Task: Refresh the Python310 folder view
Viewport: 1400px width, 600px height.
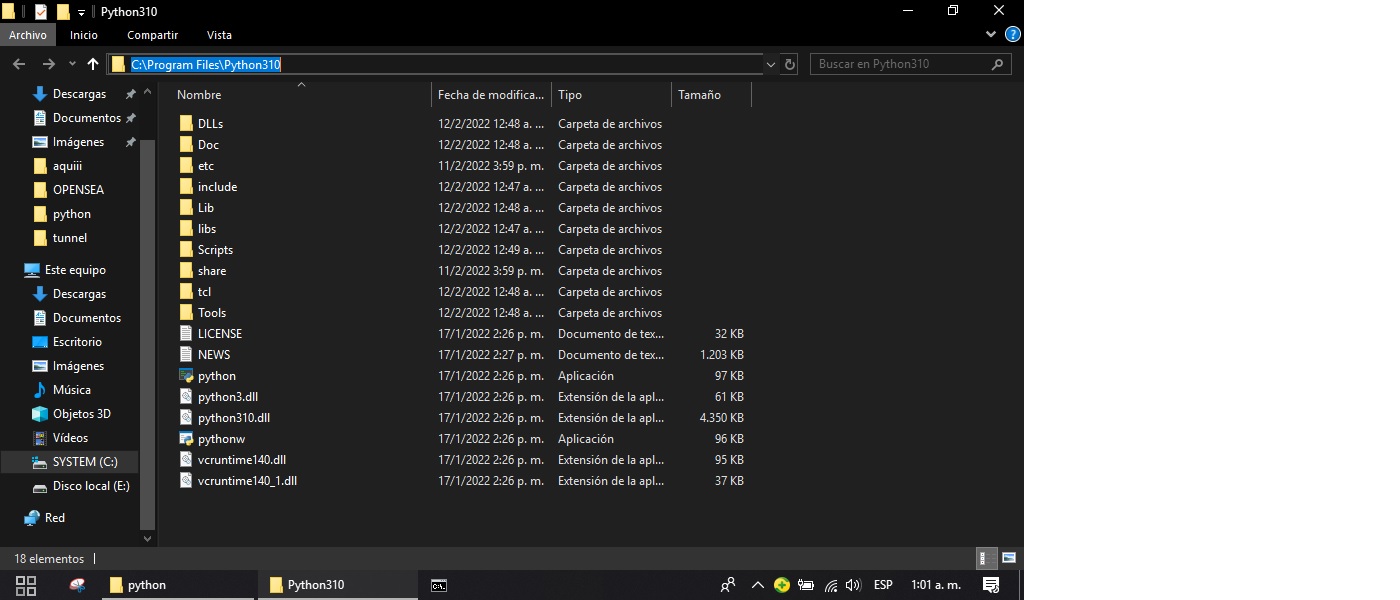Action: 790,64
